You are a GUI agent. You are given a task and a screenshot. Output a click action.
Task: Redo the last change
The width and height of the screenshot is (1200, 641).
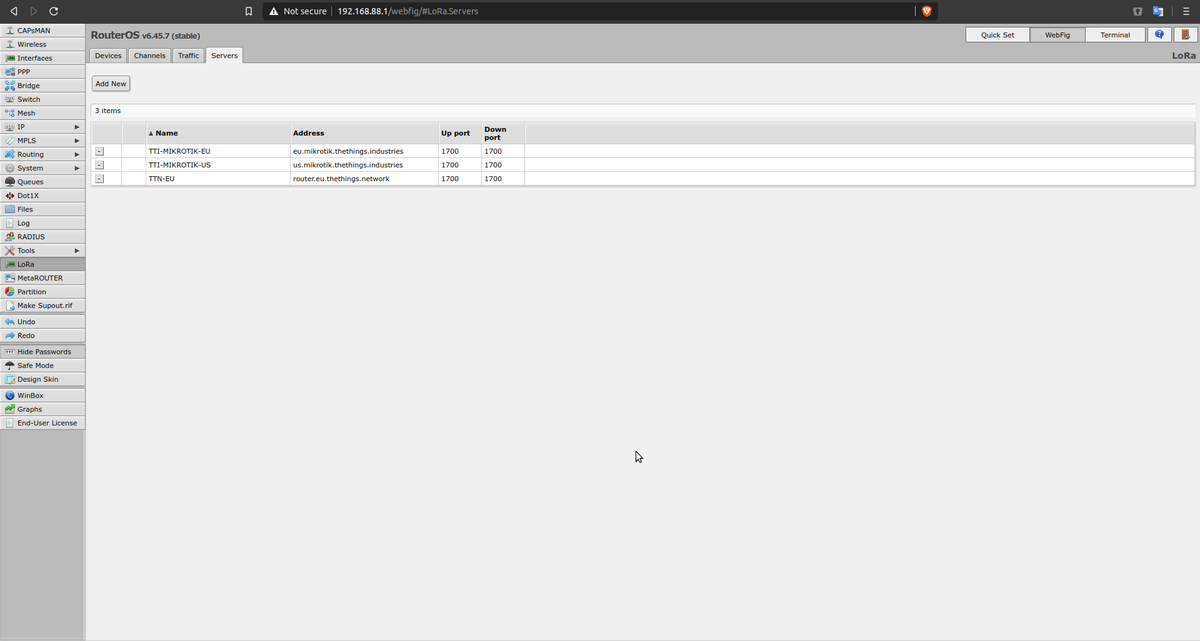[42, 336]
